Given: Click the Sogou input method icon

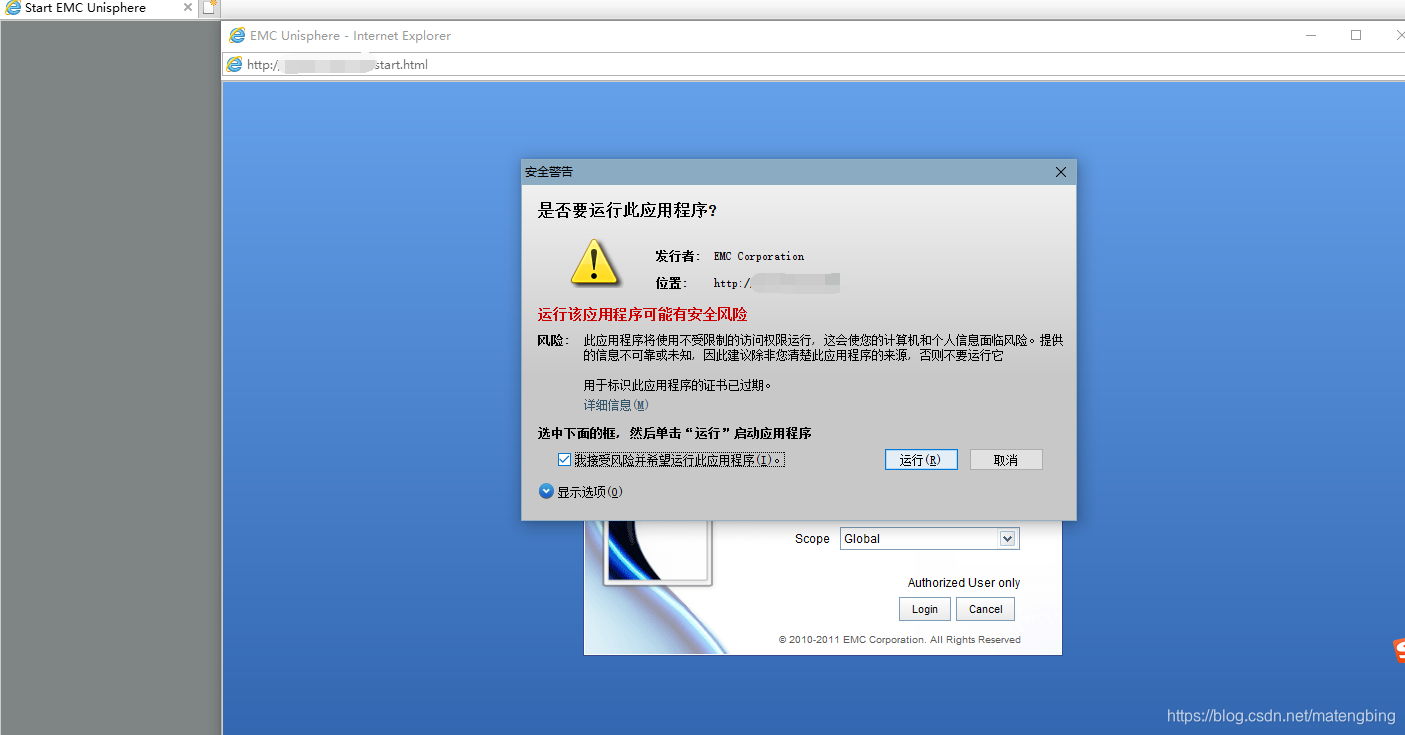Looking at the screenshot, I should 1399,651.
